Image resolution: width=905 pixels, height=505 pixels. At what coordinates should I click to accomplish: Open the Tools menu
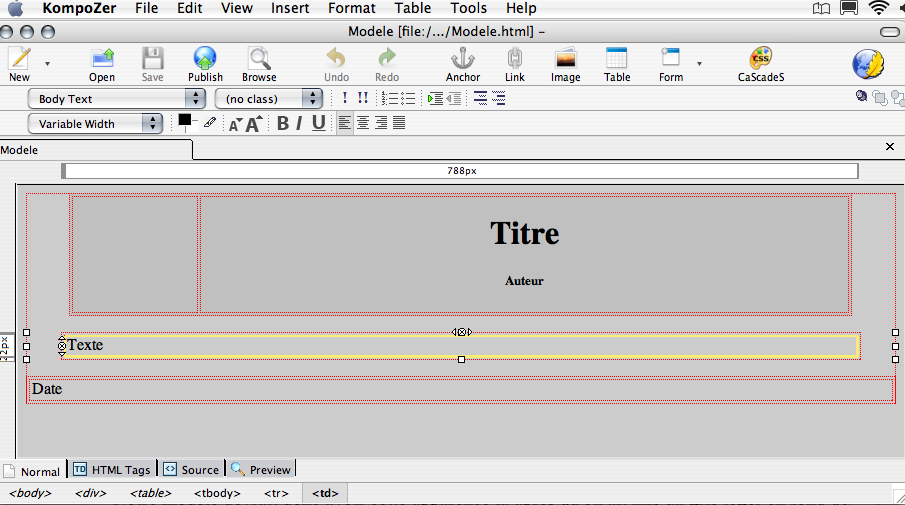pos(469,8)
